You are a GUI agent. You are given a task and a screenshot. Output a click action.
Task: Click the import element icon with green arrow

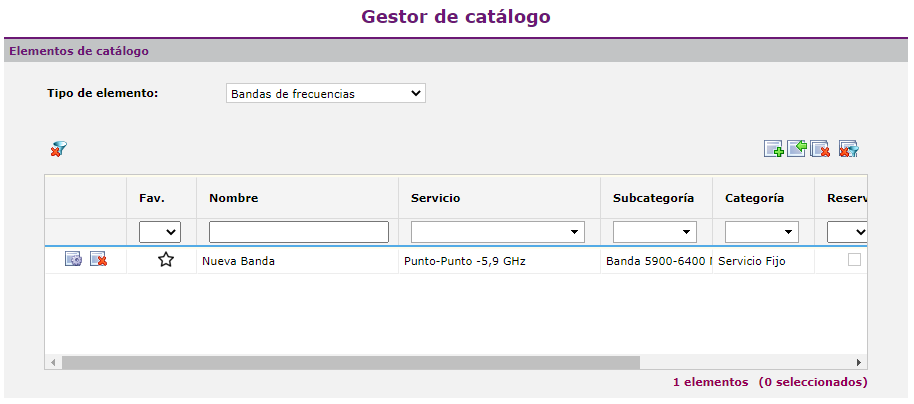pos(797,149)
